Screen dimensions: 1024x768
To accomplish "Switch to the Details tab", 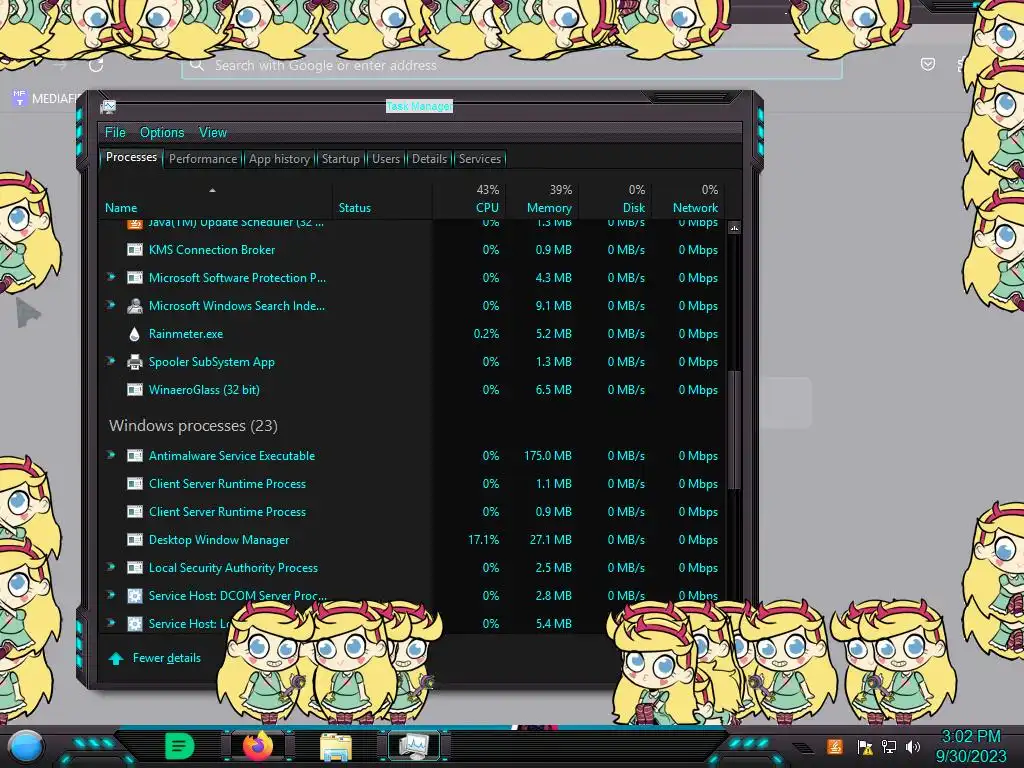I will point(429,159).
